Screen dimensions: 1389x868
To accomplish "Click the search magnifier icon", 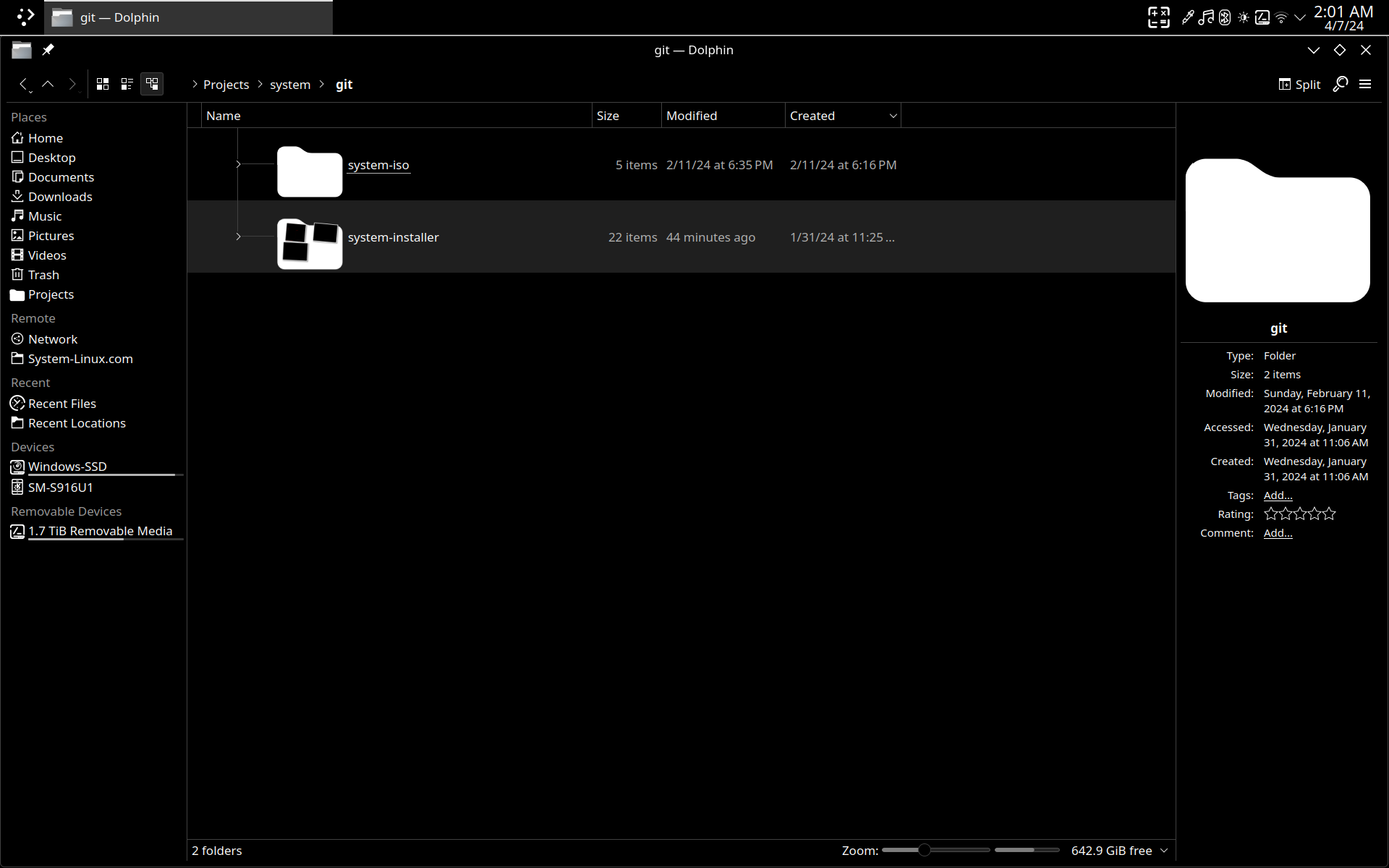I will [x=1341, y=84].
